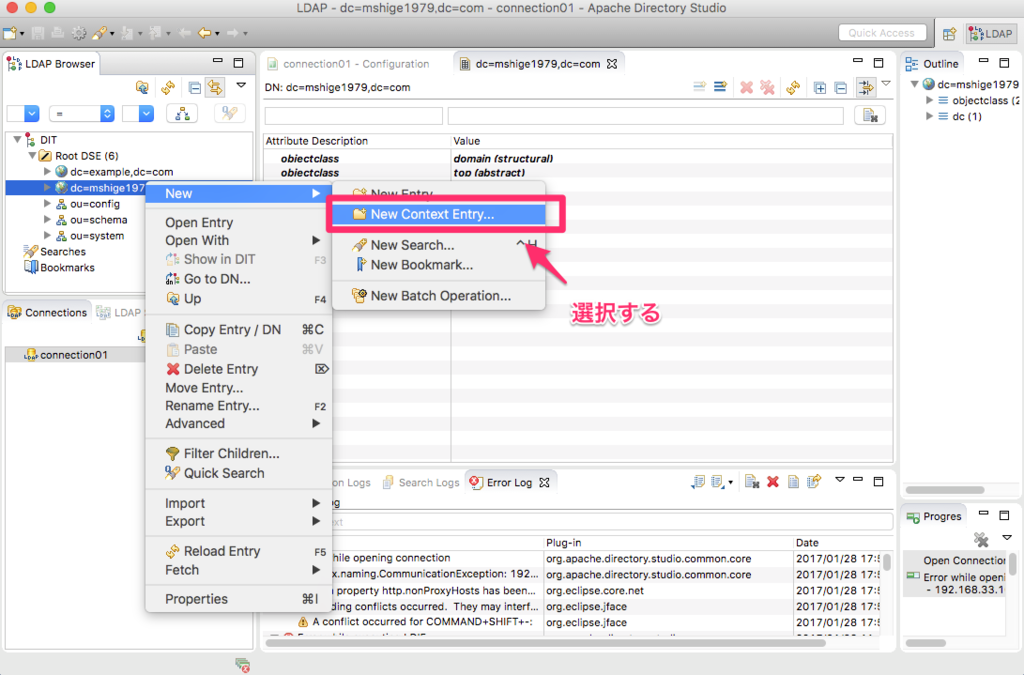Expand ou=config tree node
1024x675 pixels.
[x=47, y=204]
